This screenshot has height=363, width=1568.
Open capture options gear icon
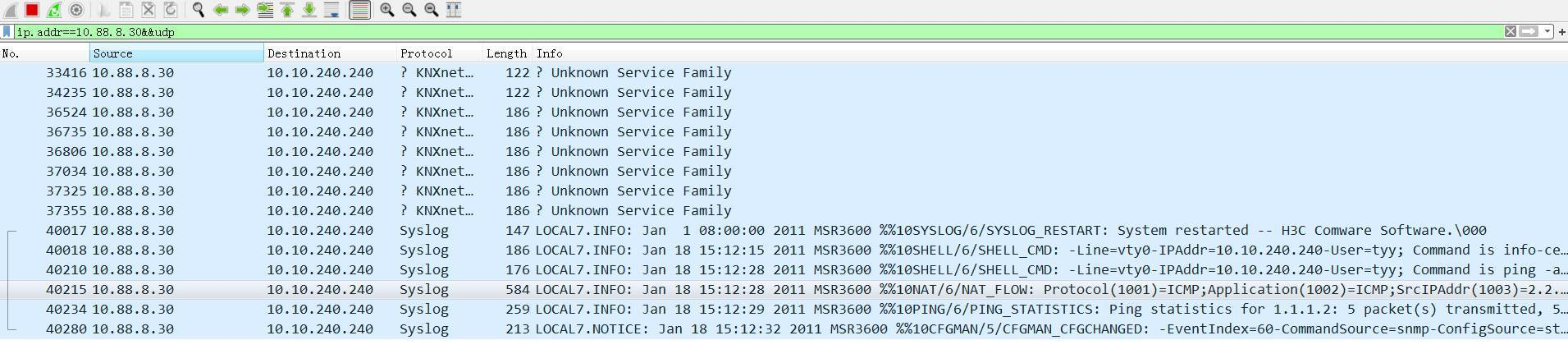(76, 10)
